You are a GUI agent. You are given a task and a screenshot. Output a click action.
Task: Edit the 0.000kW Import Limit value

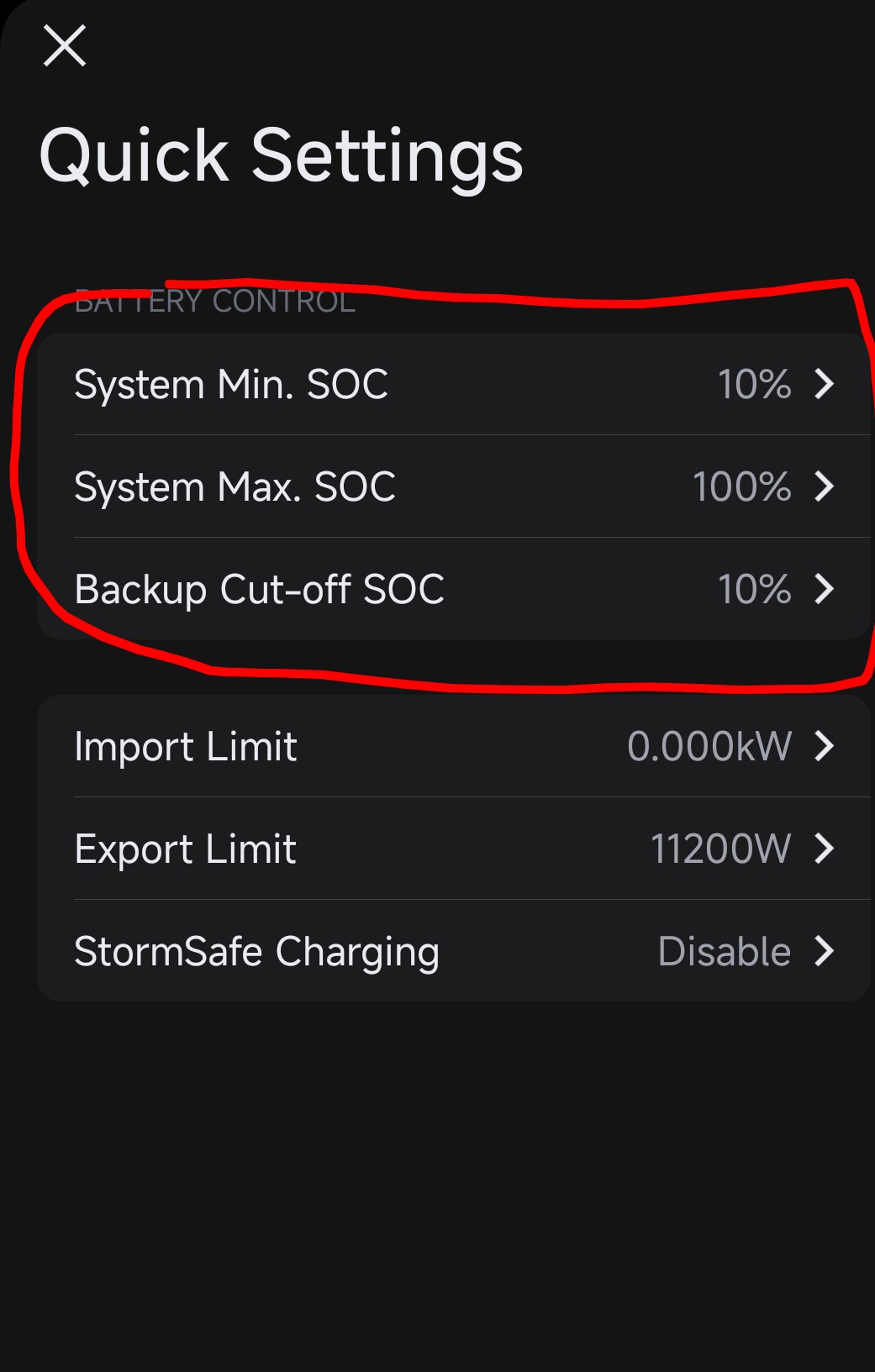coord(709,747)
